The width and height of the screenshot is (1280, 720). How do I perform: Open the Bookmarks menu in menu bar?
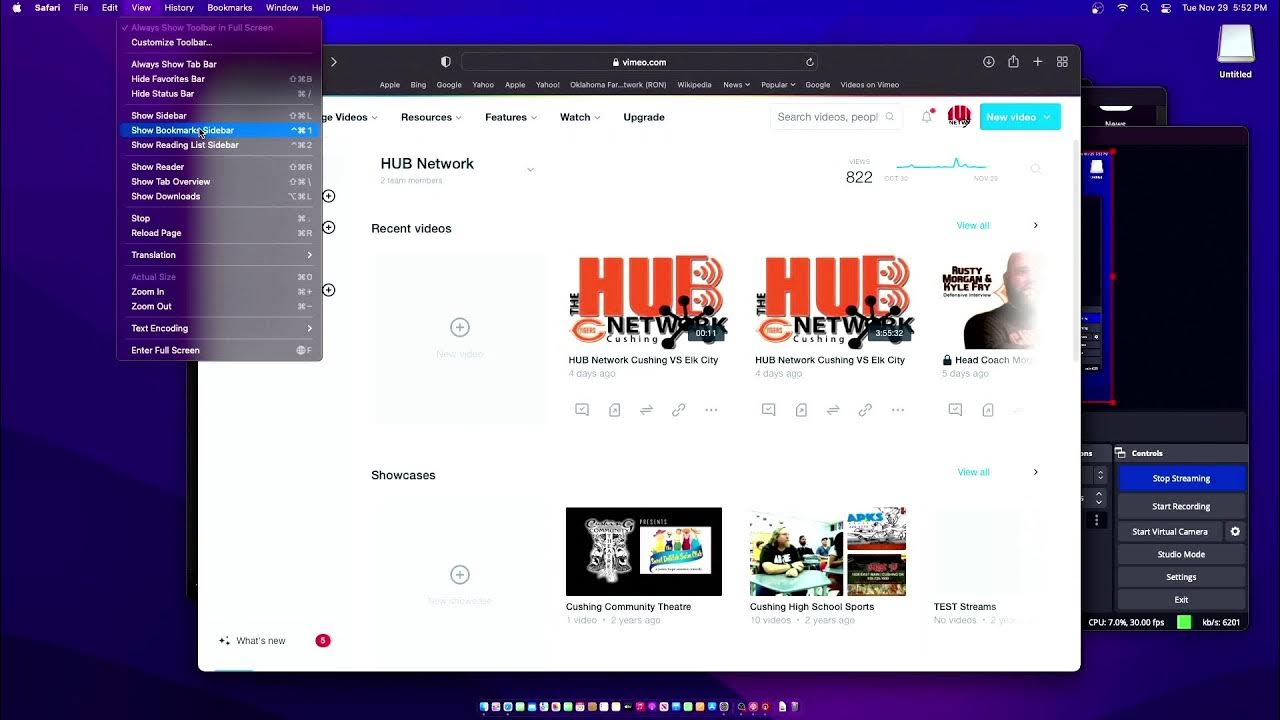[229, 8]
